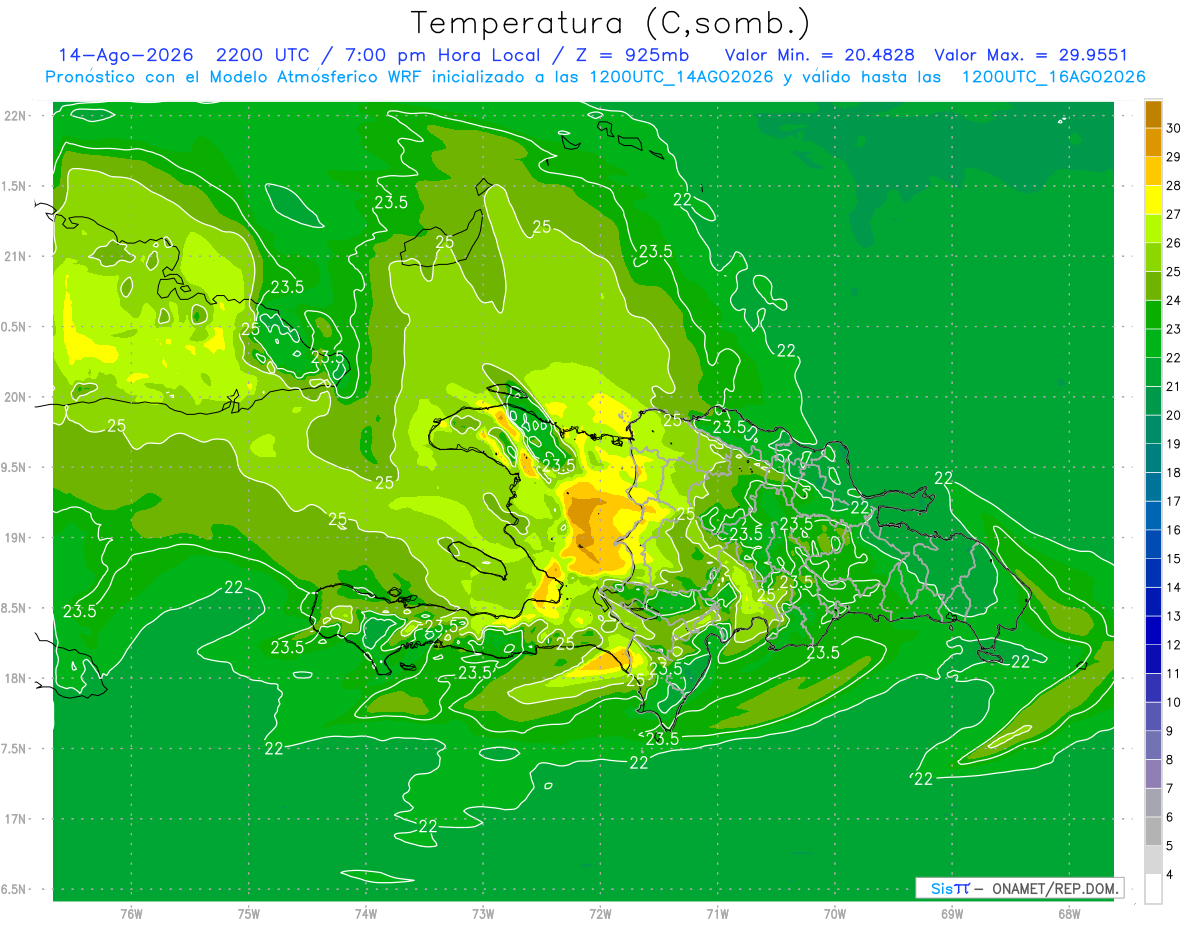The image size is (1200, 927).
Task: Click the "74W" longitude axis label
Action: coord(366,914)
